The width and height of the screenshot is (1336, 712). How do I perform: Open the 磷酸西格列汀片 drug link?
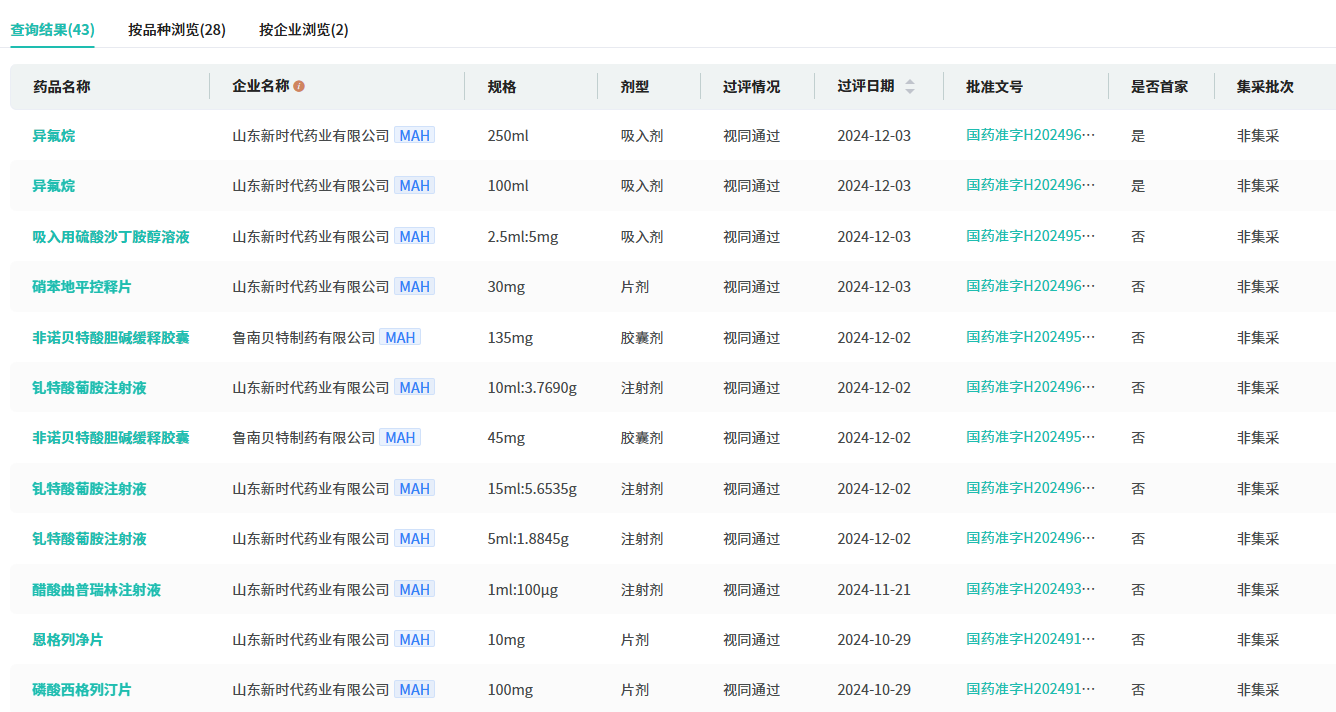[82, 690]
